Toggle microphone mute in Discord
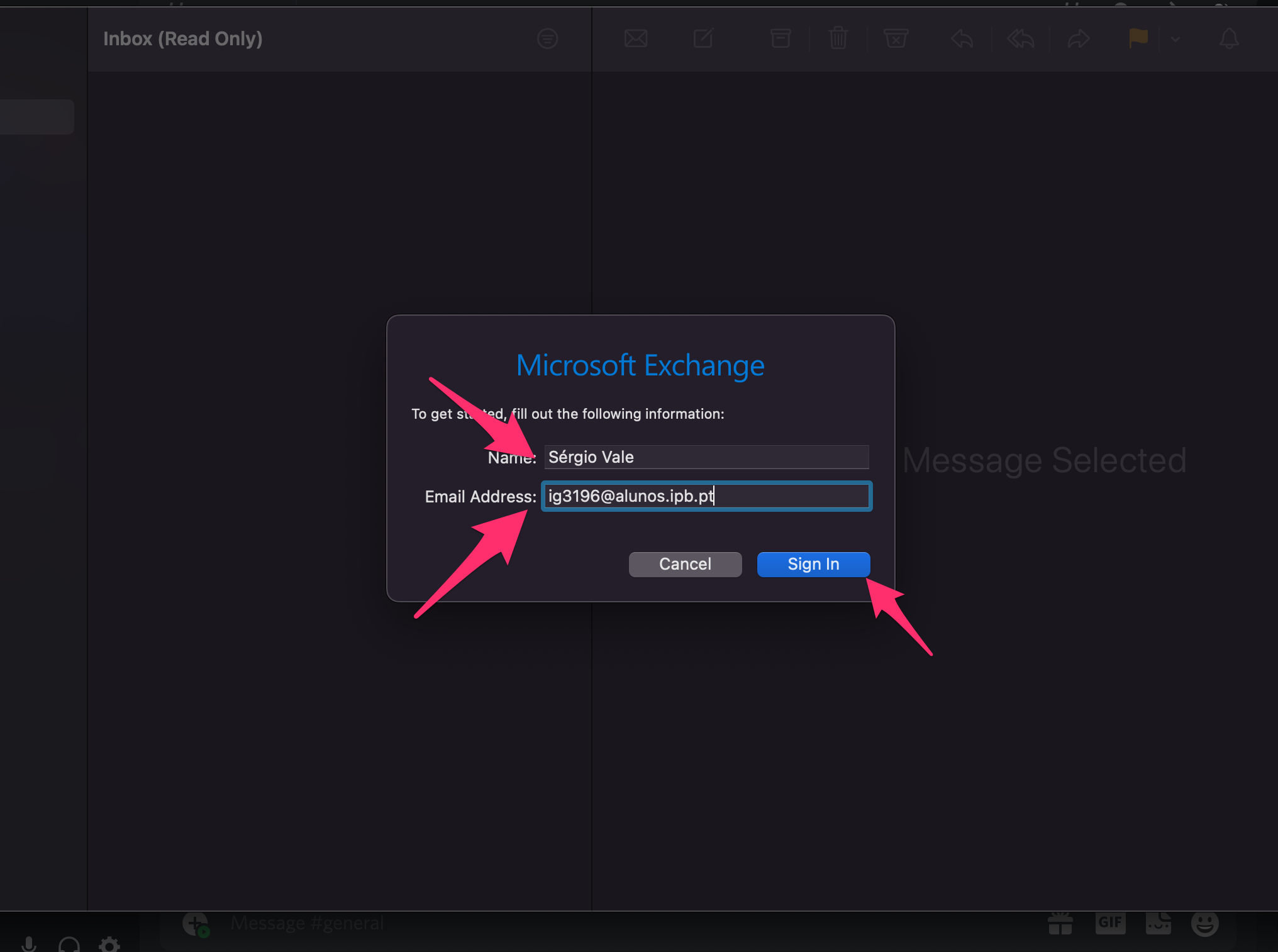The image size is (1278, 952). [29, 943]
